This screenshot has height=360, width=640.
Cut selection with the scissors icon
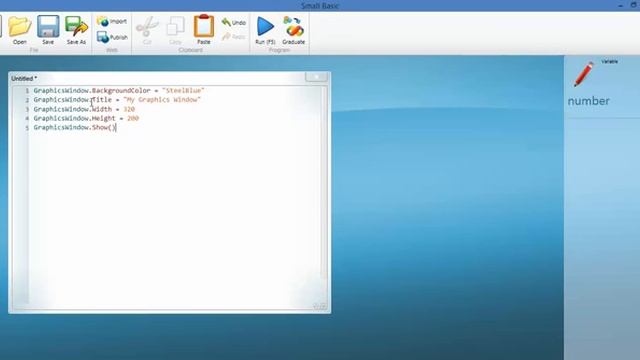[x=147, y=30]
